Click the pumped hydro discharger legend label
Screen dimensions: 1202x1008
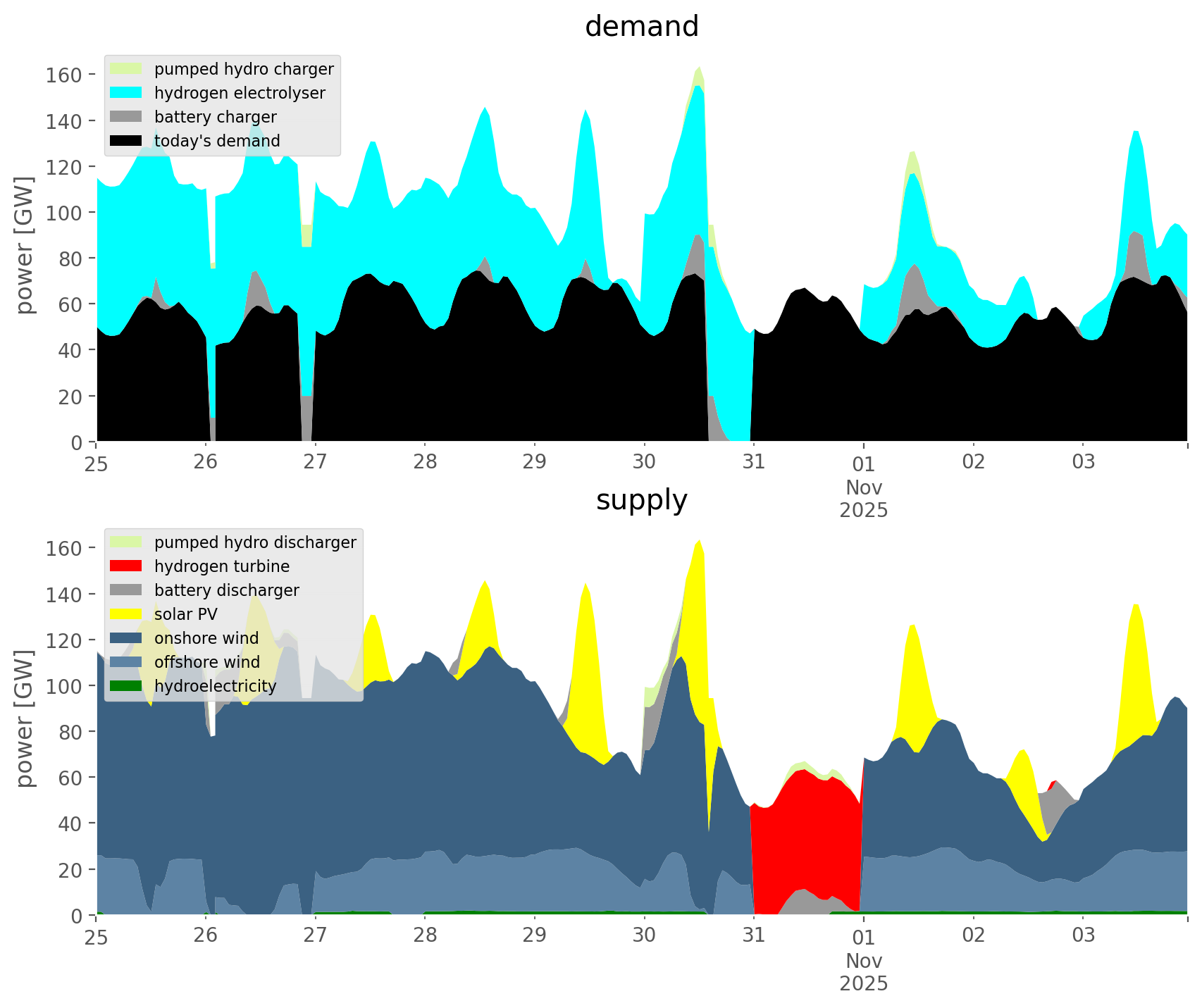[x=255, y=542]
